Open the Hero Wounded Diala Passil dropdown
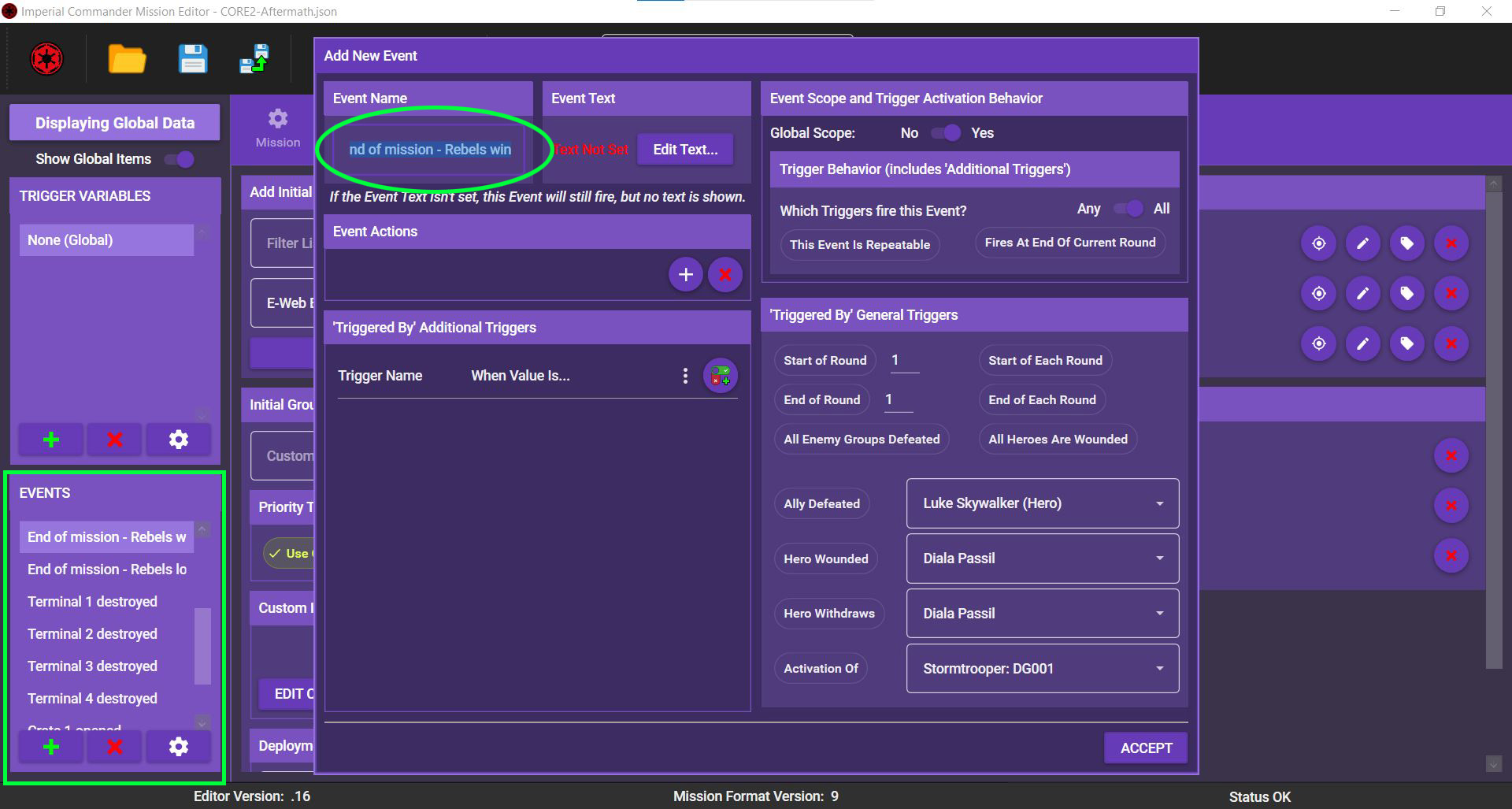Viewport: 1512px width, 809px height. click(x=1043, y=559)
